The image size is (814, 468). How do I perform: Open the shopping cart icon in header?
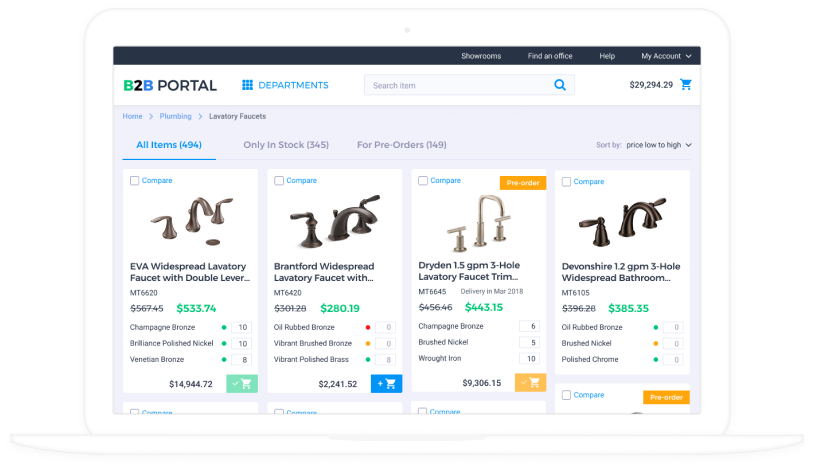click(686, 84)
